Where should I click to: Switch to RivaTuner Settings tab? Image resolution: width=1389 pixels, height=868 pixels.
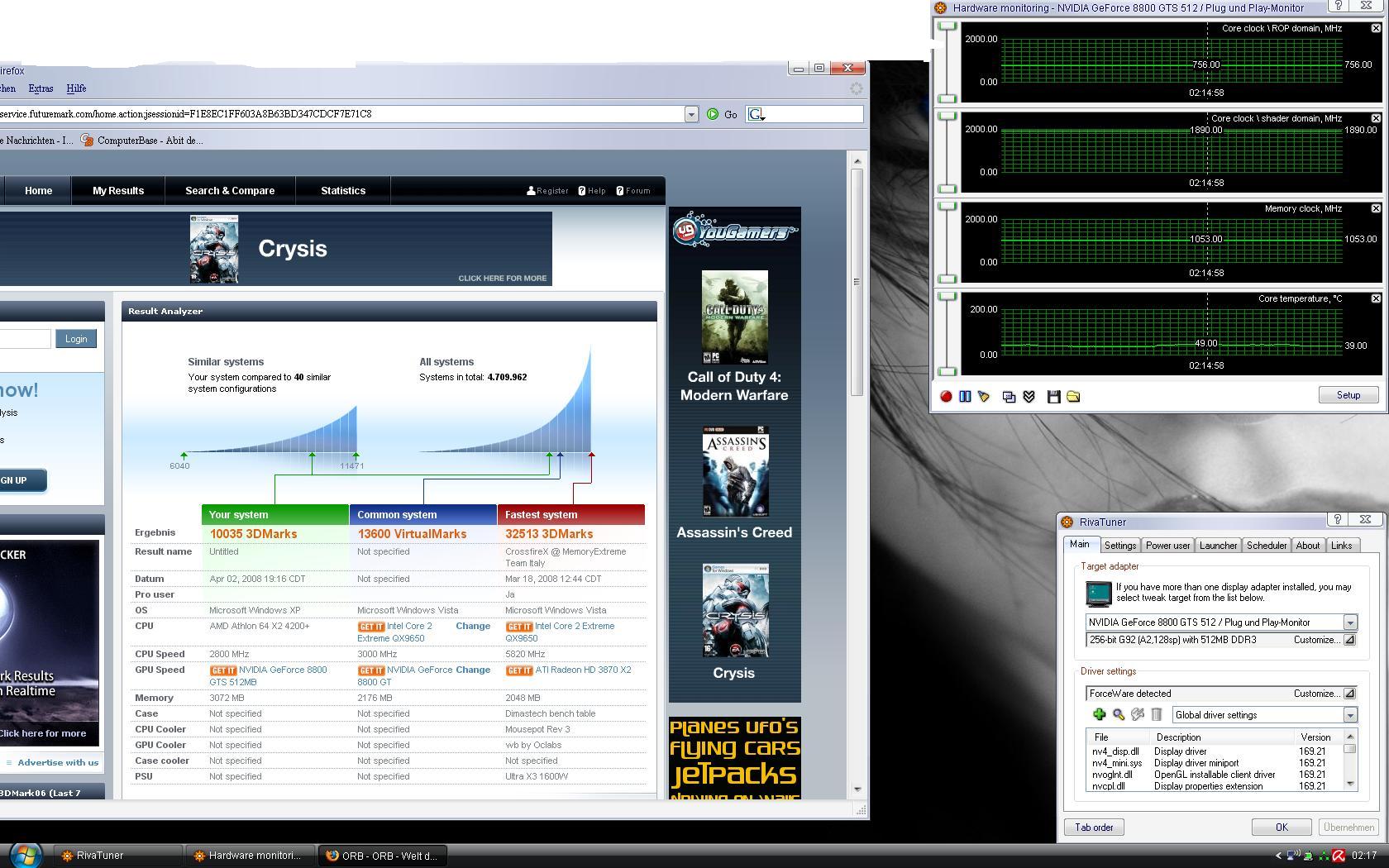pos(1120,546)
